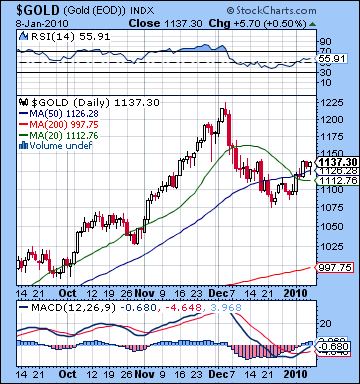Click 2010 on the price chart date axis

click(x=295, y=293)
